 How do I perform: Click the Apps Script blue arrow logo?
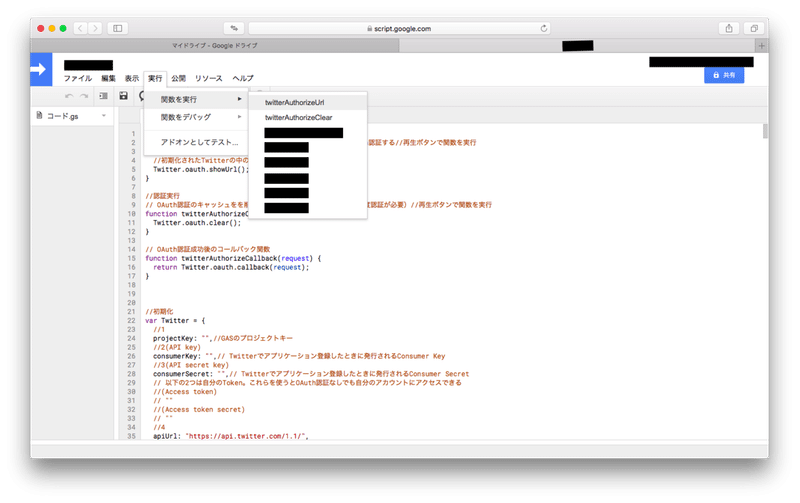click(x=41, y=69)
